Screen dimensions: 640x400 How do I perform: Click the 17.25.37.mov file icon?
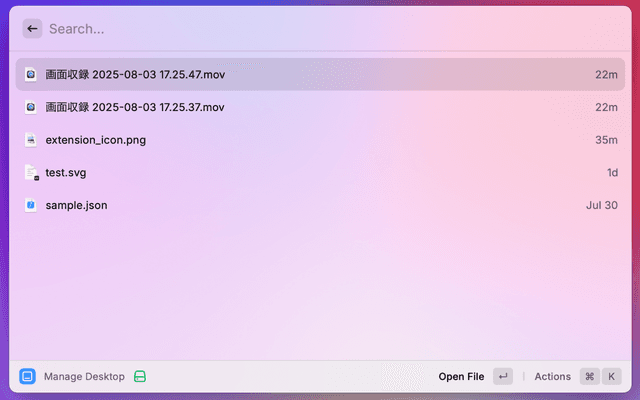pos(31,107)
